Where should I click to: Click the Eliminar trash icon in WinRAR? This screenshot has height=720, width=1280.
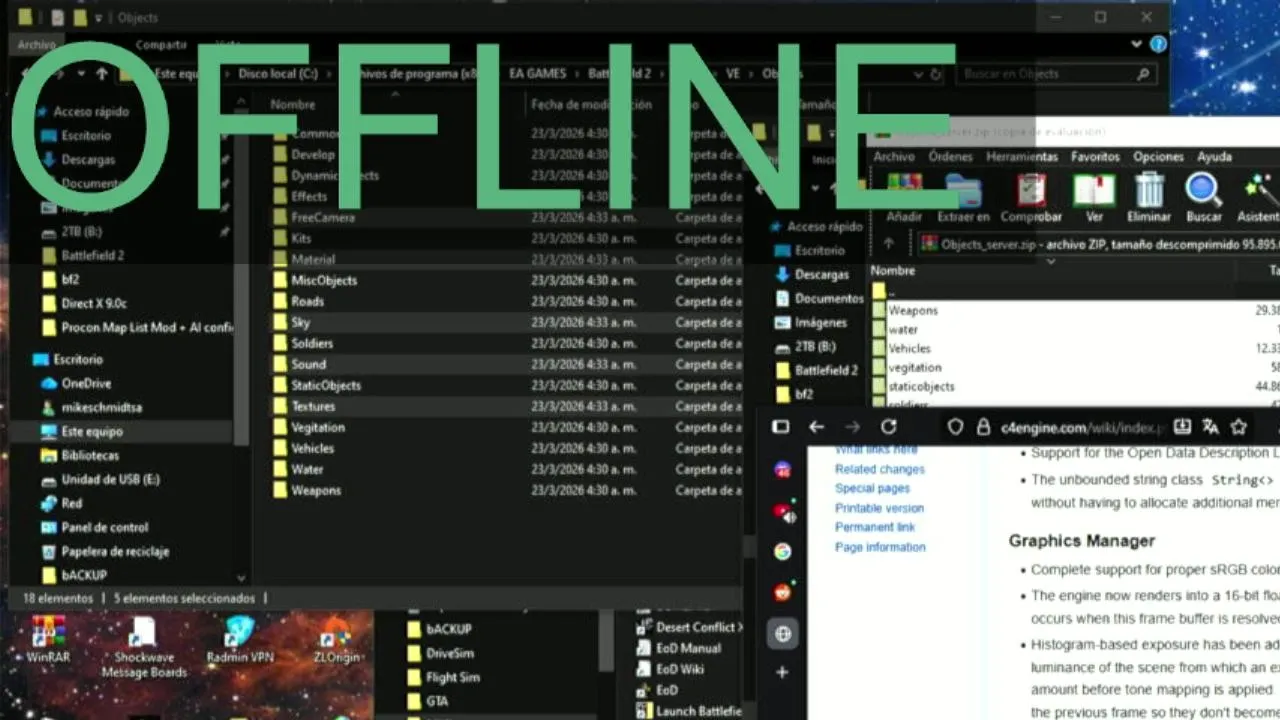coord(1149,190)
